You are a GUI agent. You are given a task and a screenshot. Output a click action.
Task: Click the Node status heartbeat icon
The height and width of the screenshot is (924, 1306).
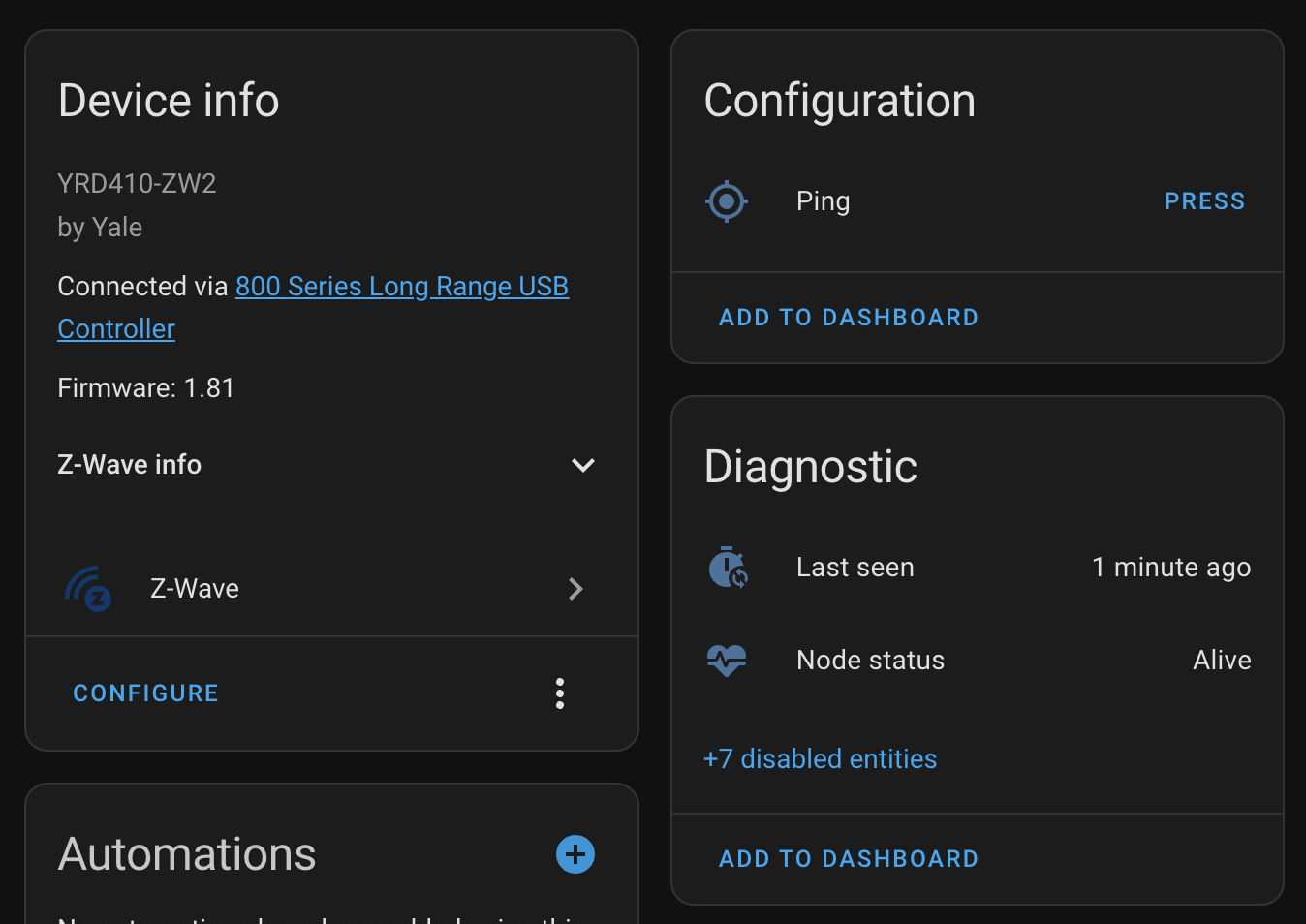pos(727,661)
